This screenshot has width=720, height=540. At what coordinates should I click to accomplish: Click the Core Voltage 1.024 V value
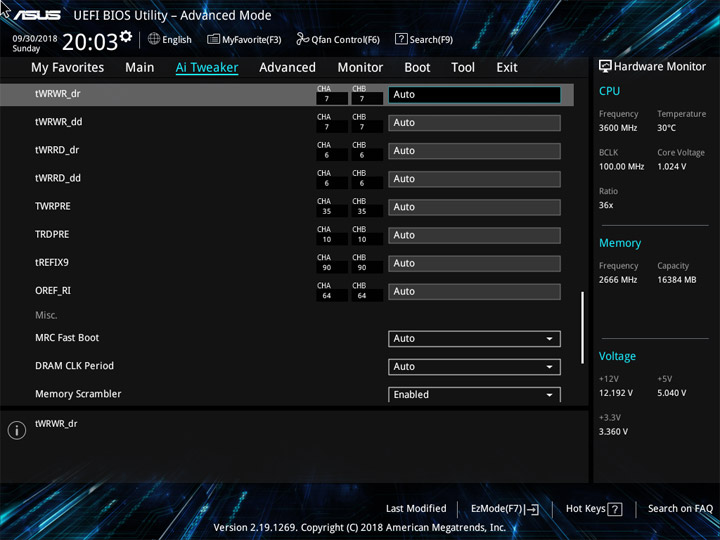pyautogui.click(x=672, y=166)
